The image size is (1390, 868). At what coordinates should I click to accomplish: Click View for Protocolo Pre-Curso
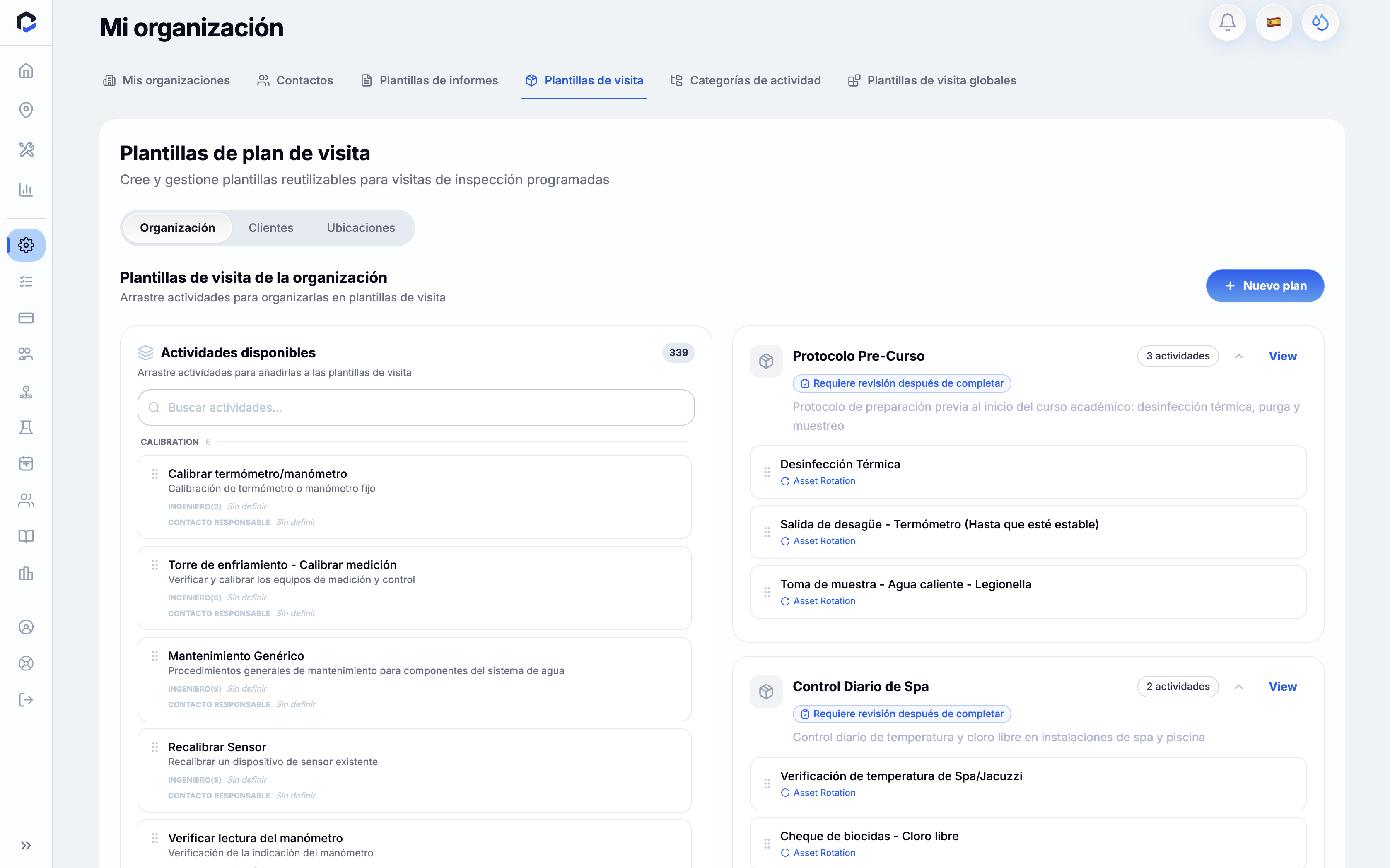[1283, 357]
